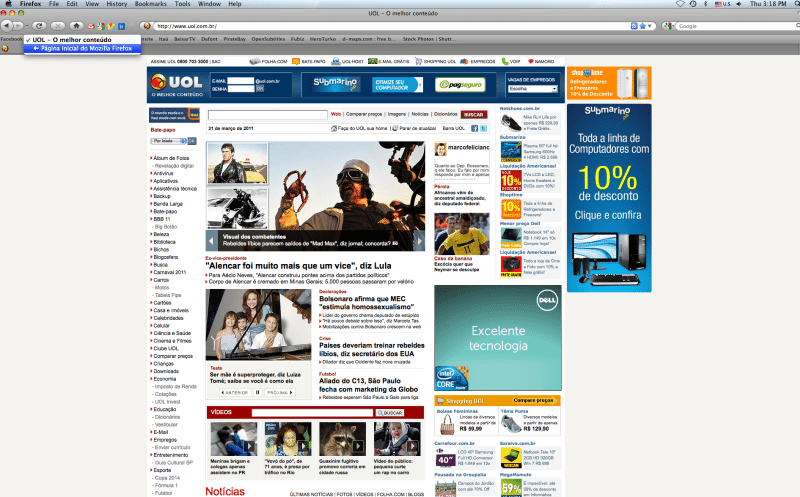This screenshot has height=497, width=800.
Task: Open back/forward history dropdown arrow
Action: pyautogui.click(x=27, y=26)
